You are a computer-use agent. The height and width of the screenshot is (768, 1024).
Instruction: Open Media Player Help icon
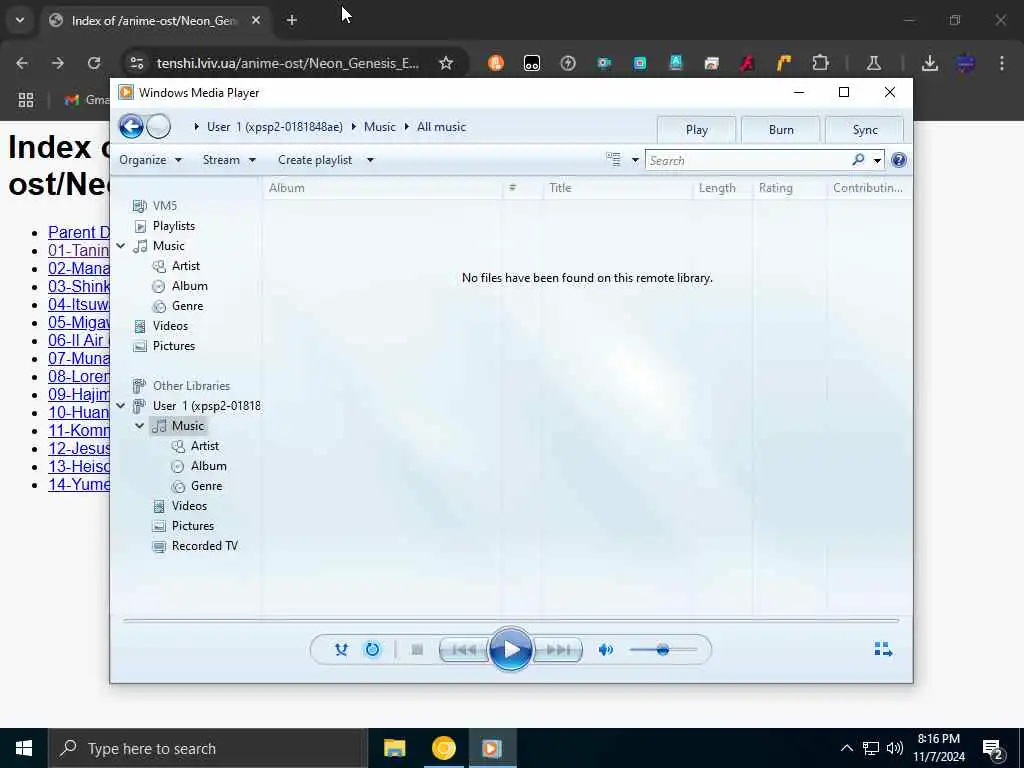pos(899,160)
